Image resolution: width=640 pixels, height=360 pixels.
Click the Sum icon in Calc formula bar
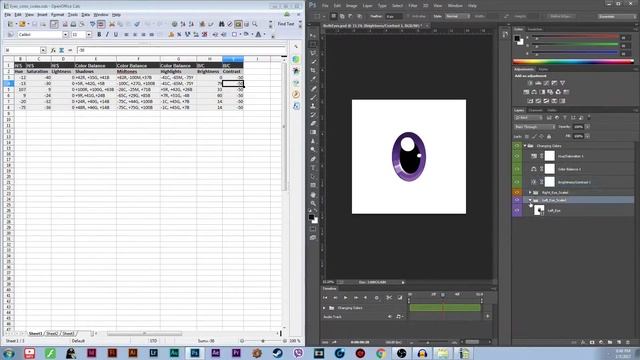click(x=62, y=50)
